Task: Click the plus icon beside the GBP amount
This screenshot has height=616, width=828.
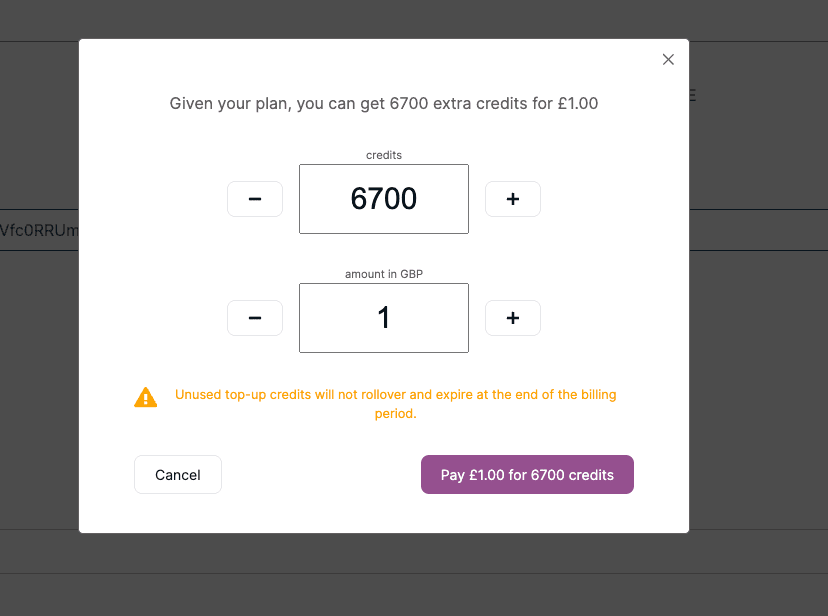Action: (512, 318)
